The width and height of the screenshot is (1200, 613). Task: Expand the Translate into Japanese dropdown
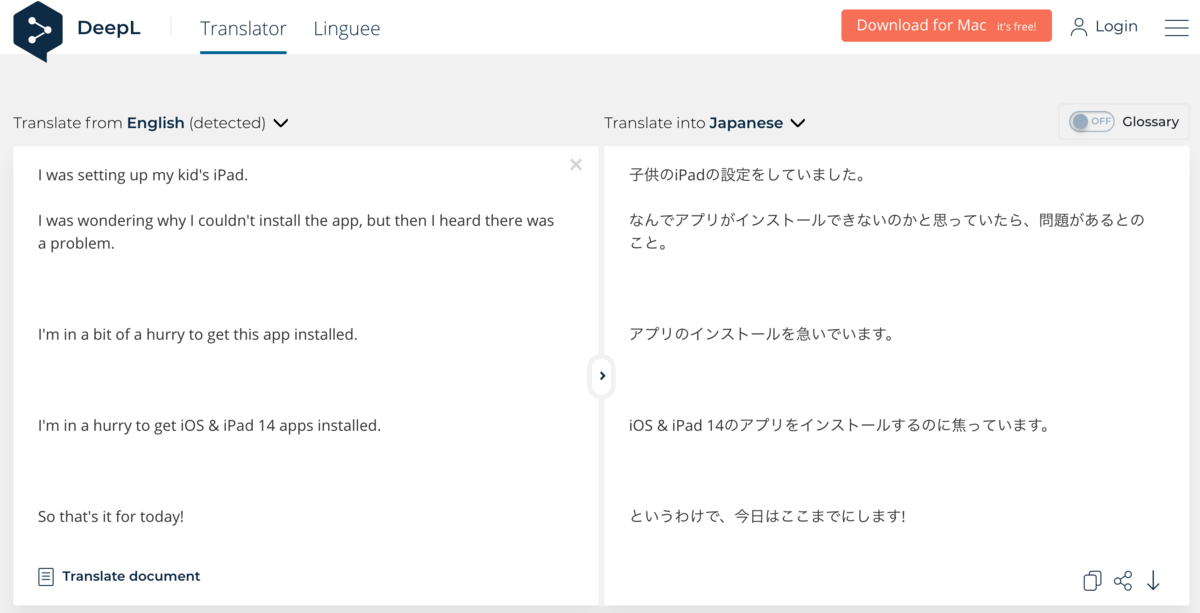click(705, 123)
